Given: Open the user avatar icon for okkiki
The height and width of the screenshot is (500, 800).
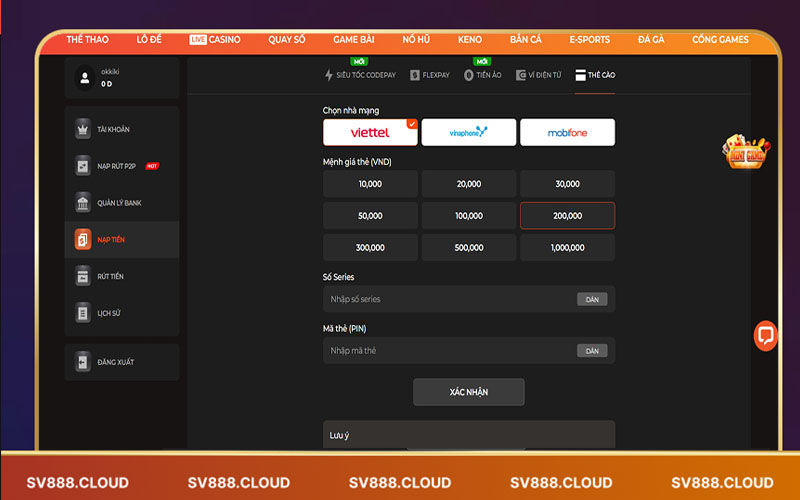Looking at the screenshot, I should (85, 78).
